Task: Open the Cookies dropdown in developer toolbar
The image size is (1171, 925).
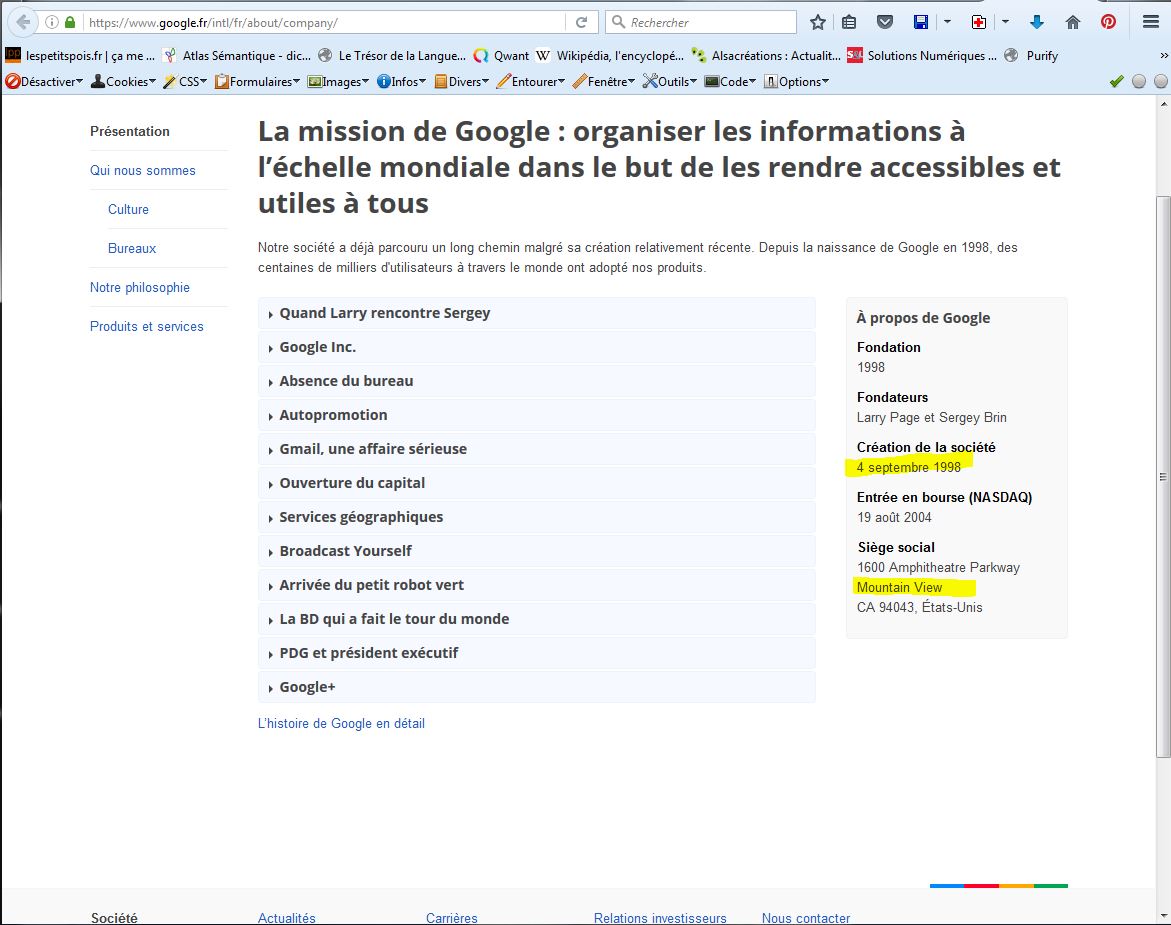Action: tap(124, 82)
